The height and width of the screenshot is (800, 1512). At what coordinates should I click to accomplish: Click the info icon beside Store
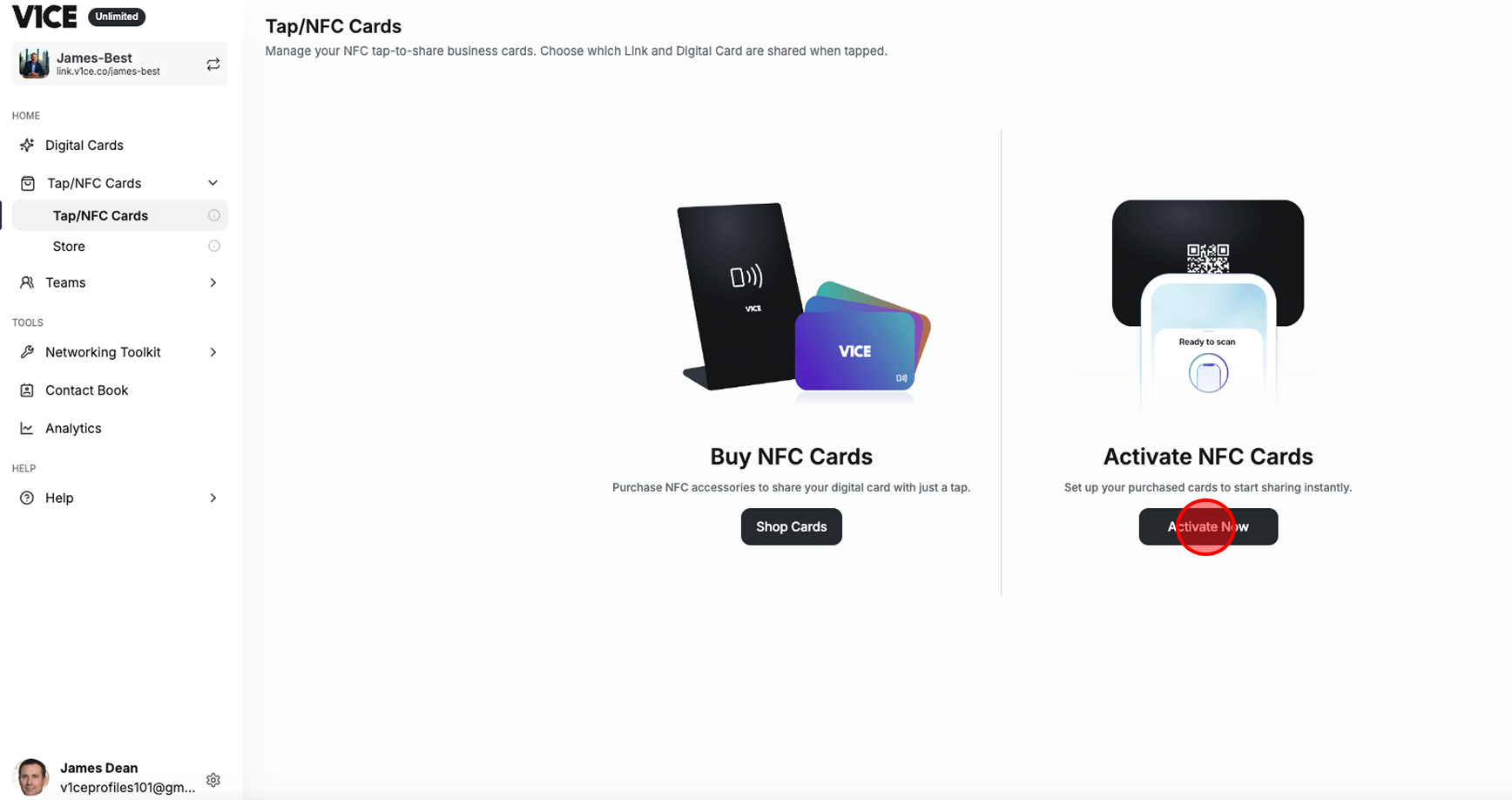pyautogui.click(x=214, y=246)
